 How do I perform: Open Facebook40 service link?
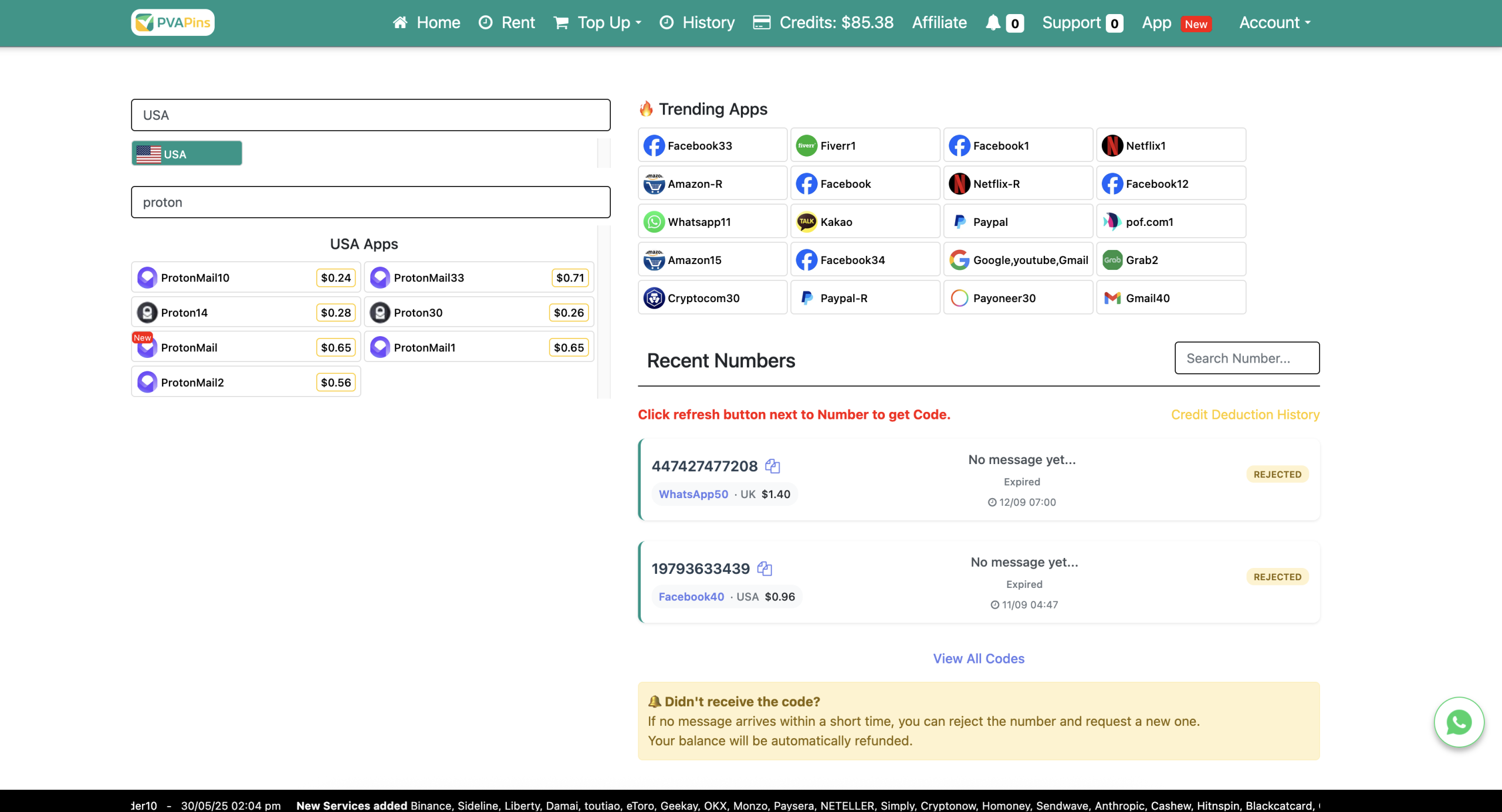coord(691,597)
